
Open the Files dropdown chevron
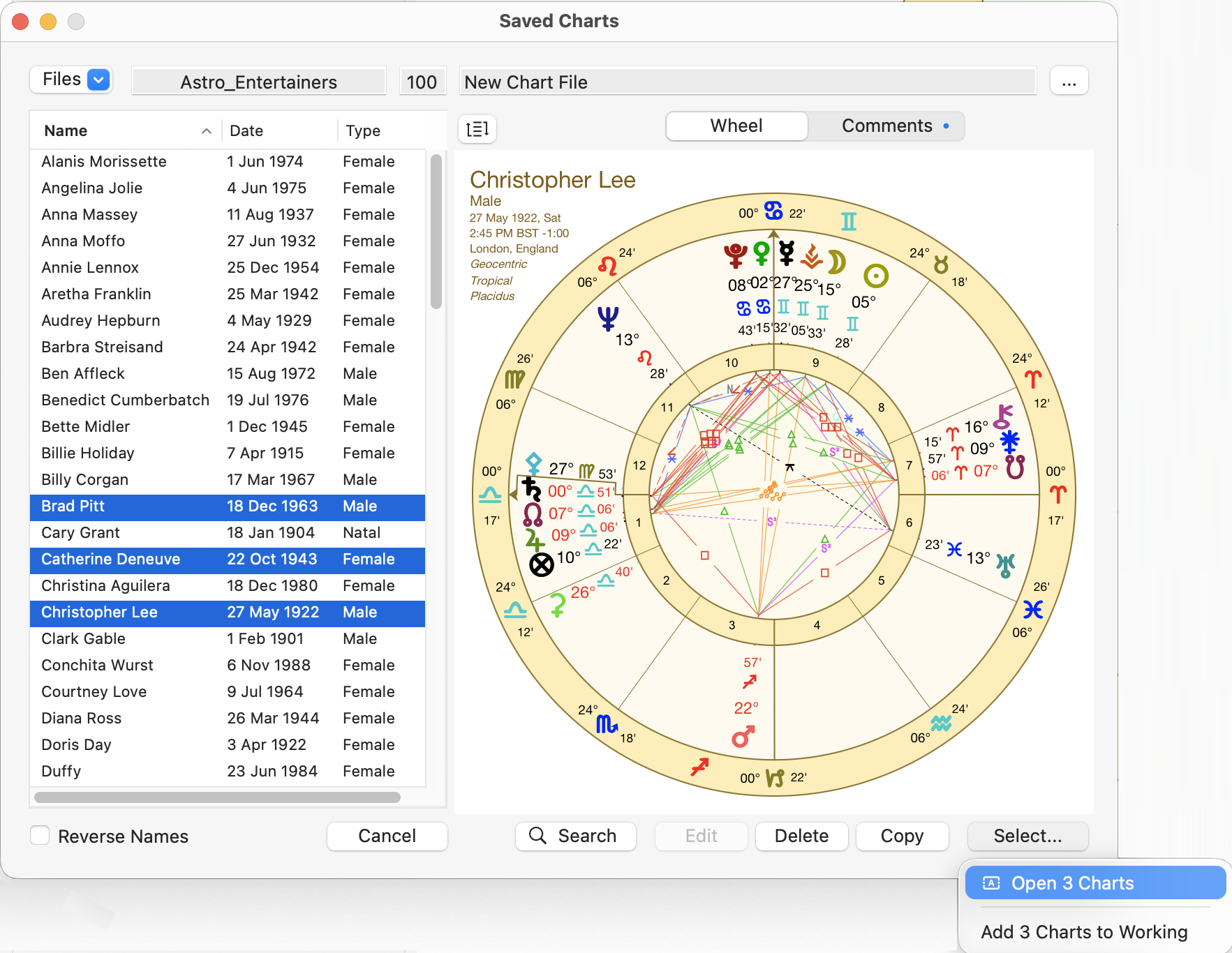(98, 80)
